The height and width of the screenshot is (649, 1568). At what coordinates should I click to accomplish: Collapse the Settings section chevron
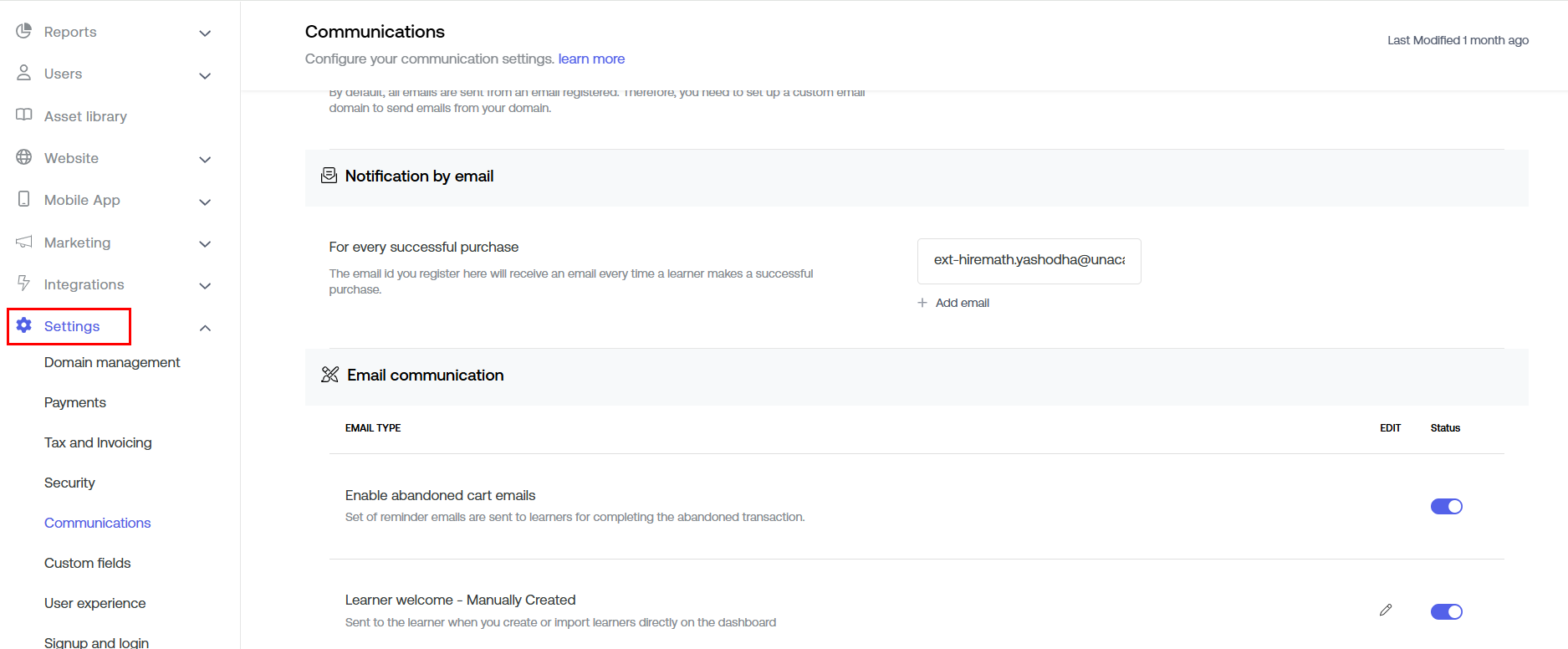pos(205,328)
